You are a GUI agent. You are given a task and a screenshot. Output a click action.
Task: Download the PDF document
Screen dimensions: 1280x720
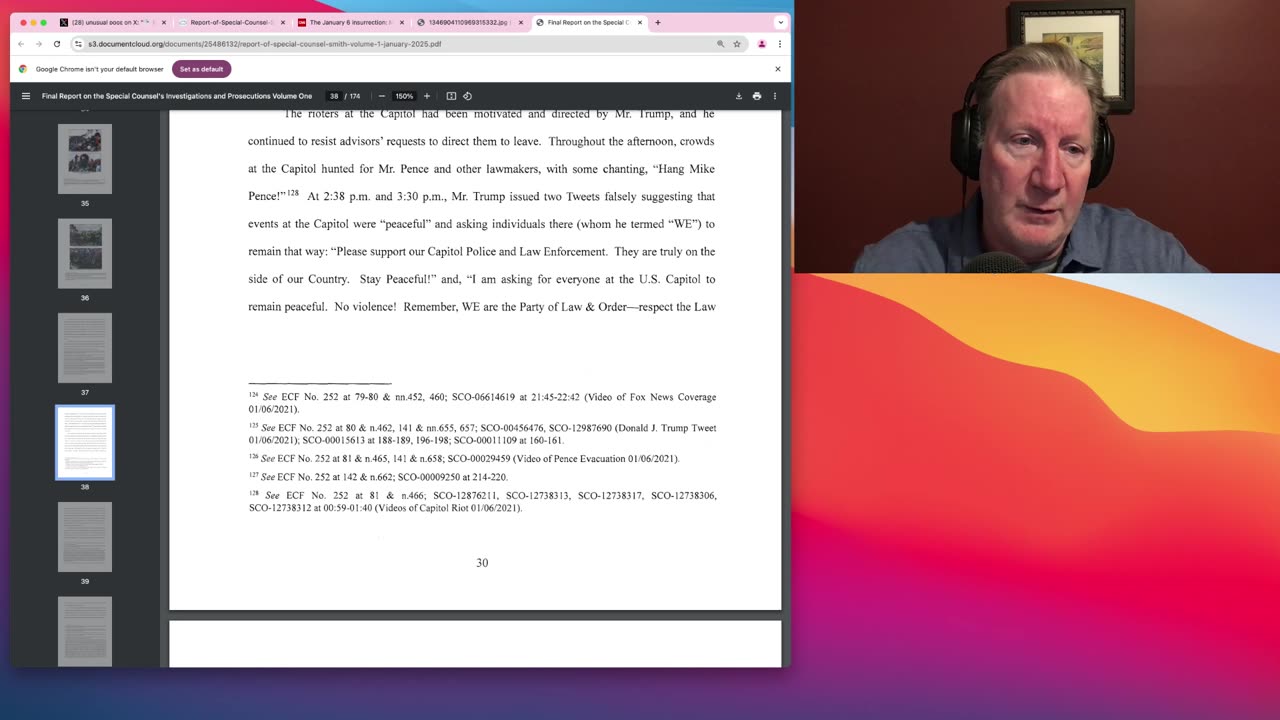pos(739,96)
